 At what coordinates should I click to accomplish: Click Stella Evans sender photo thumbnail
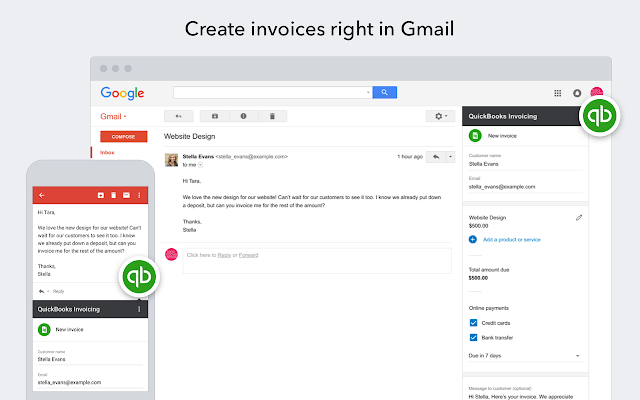171,160
